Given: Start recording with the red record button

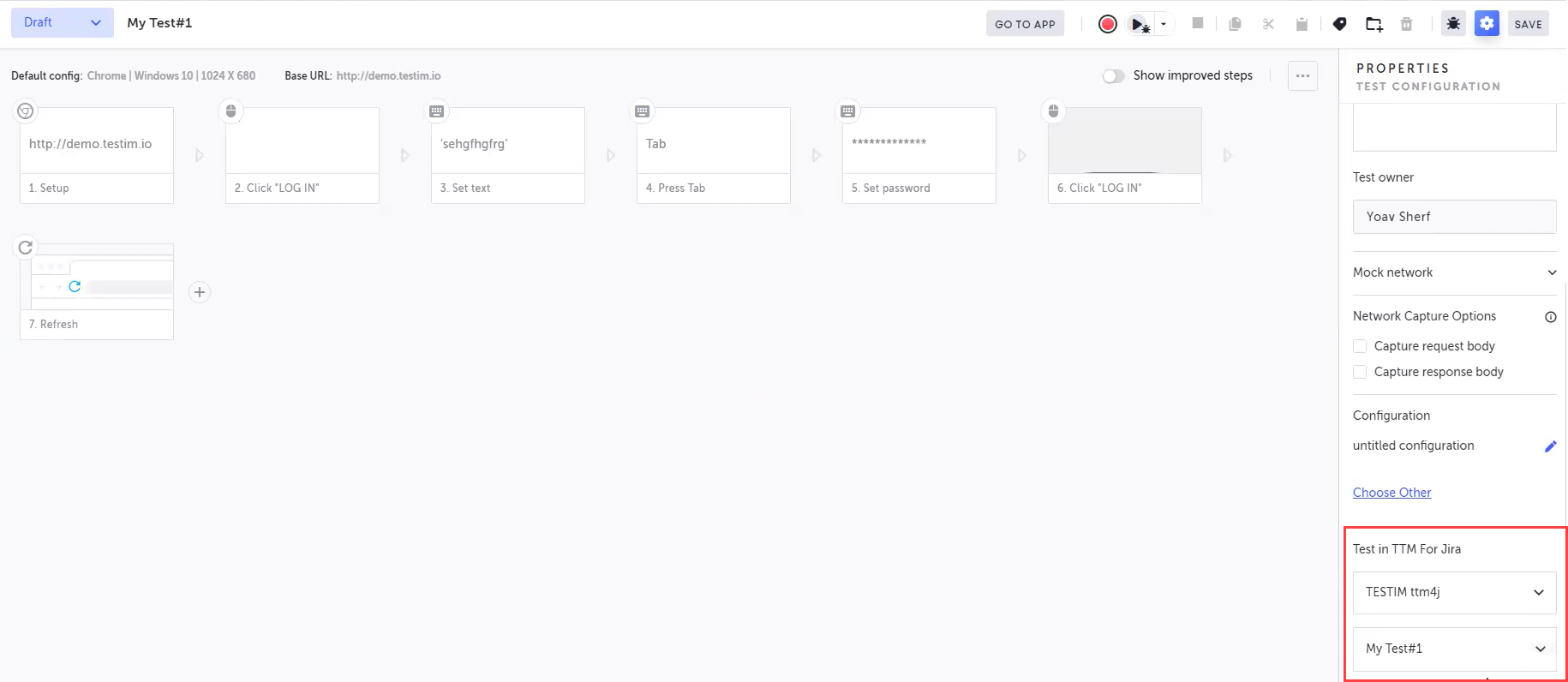Looking at the screenshot, I should (x=1107, y=24).
